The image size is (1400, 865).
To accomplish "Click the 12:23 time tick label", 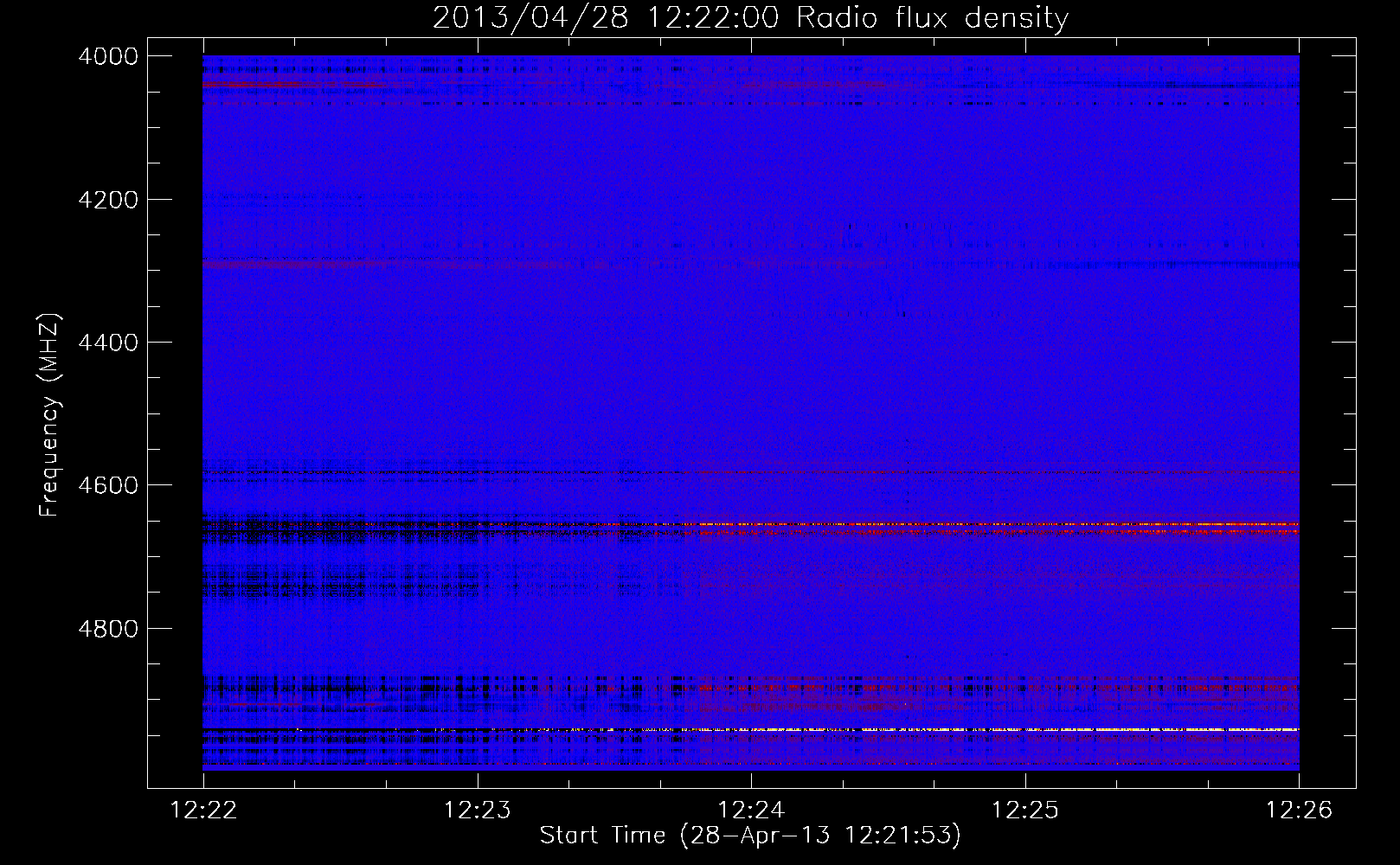I will 477,811.
